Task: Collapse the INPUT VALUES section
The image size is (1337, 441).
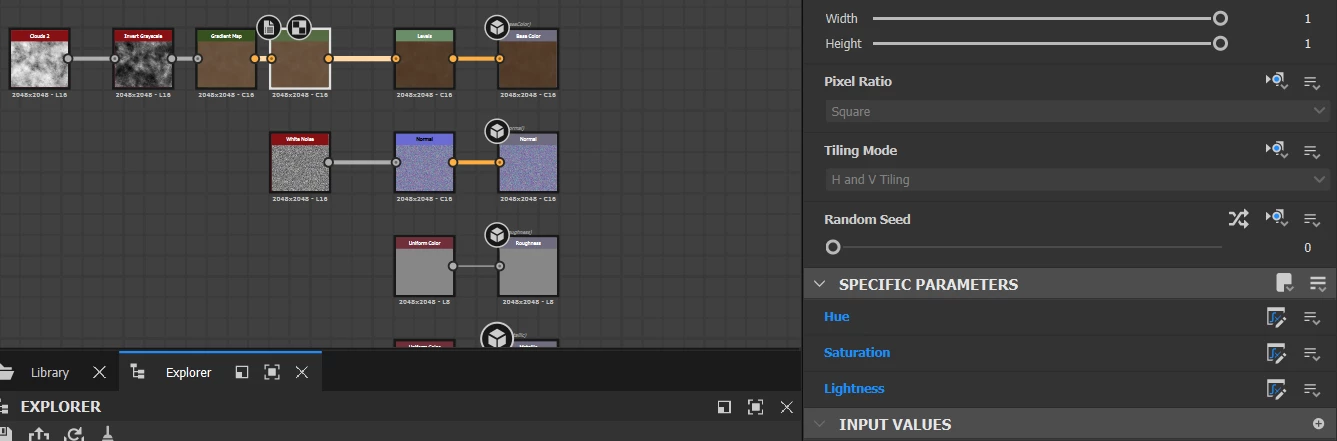Action: (819, 424)
